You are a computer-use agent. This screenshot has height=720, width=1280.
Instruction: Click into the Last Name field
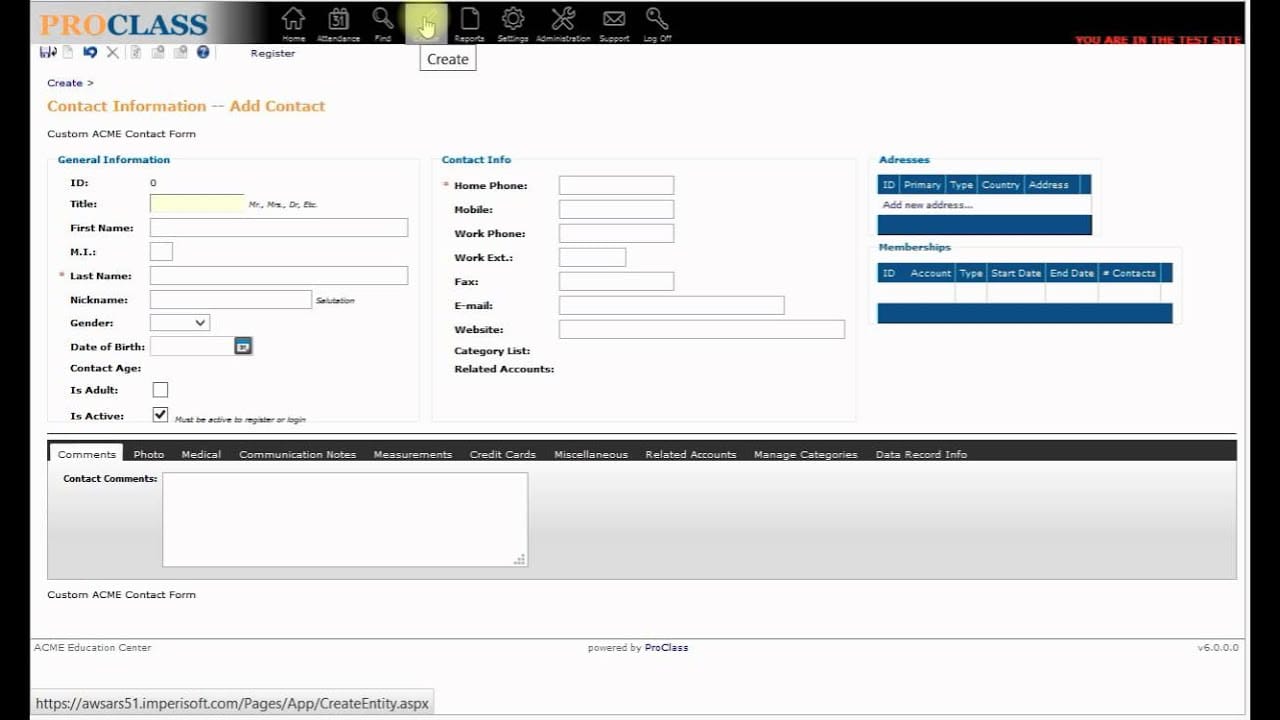(x=279, y=276)
